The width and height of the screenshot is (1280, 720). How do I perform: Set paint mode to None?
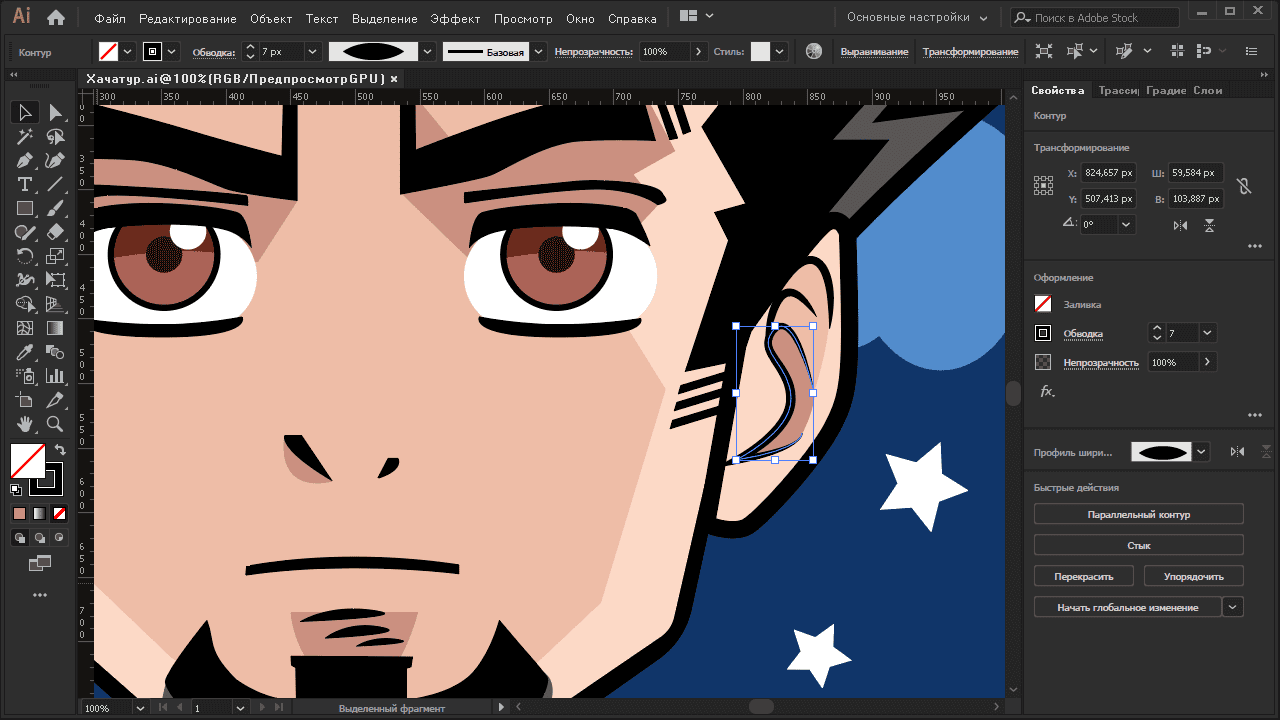[59, 513]
